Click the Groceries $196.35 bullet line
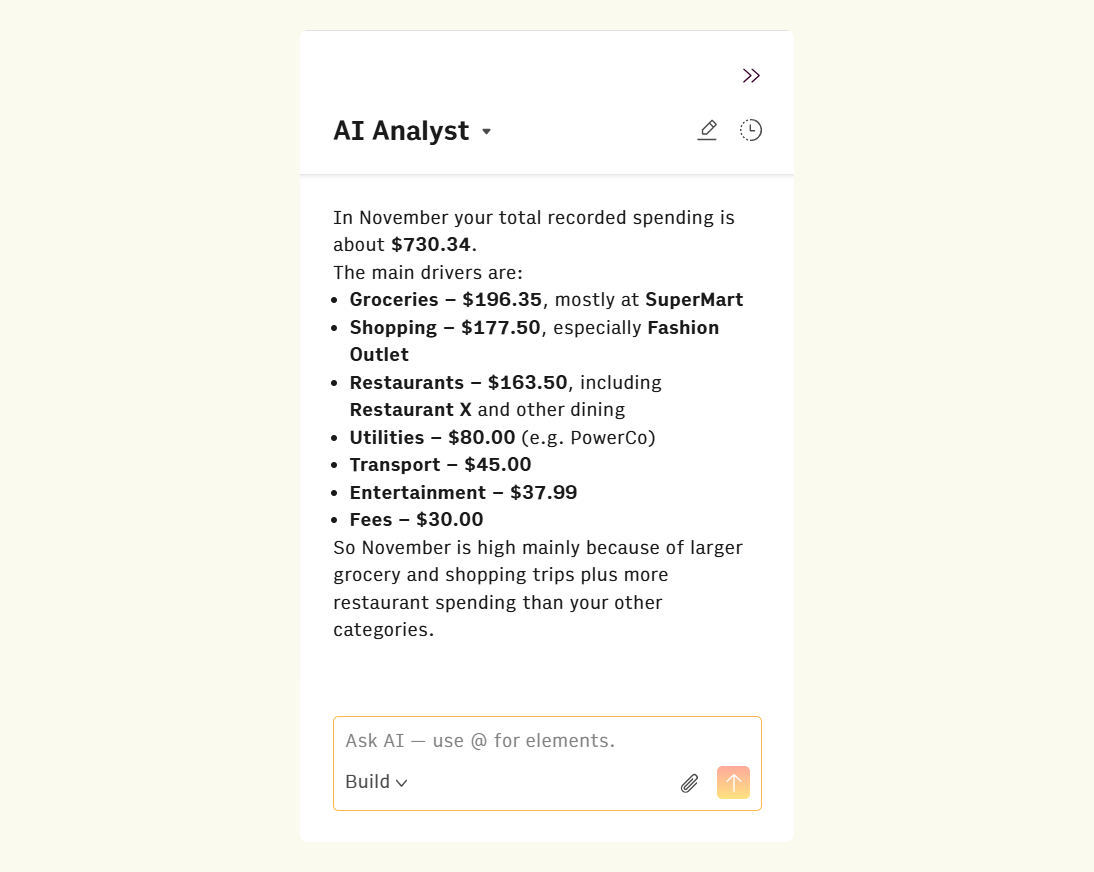 445,299
